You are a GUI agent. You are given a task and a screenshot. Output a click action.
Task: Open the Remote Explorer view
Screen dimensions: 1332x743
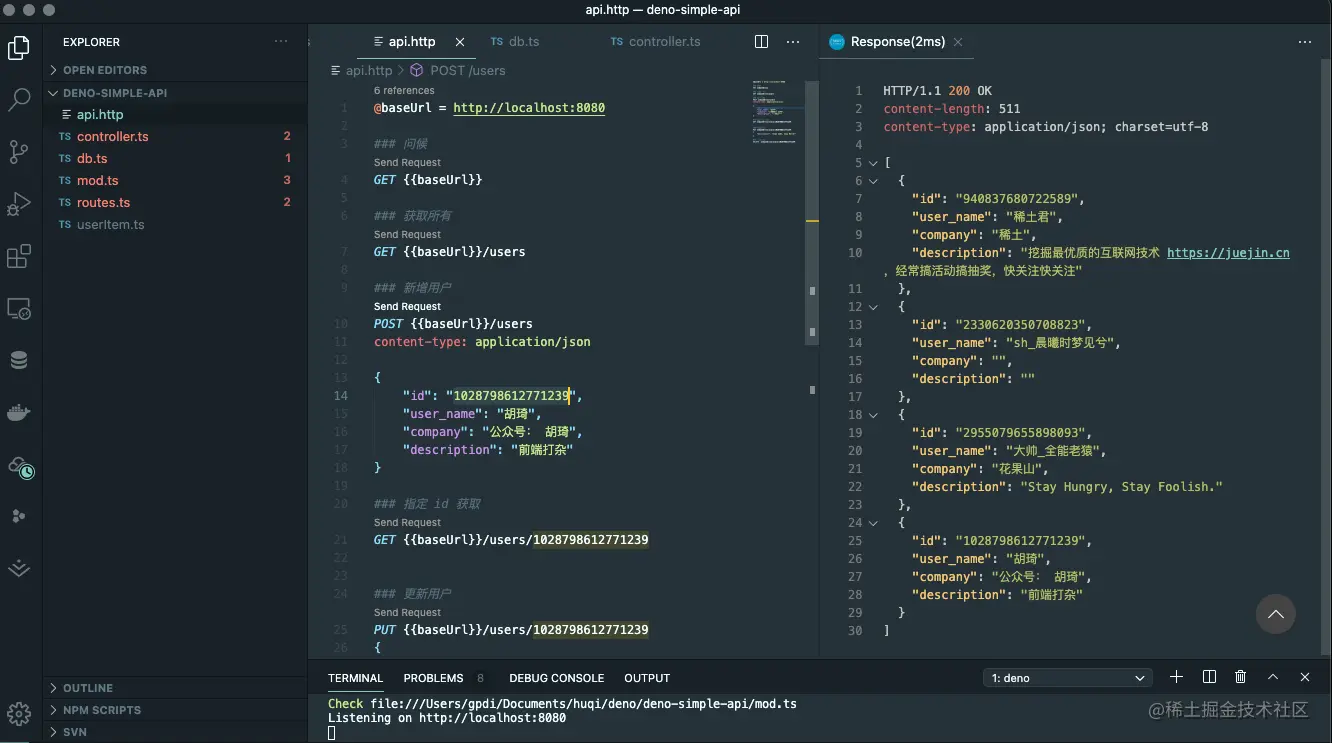coord(18,309)
